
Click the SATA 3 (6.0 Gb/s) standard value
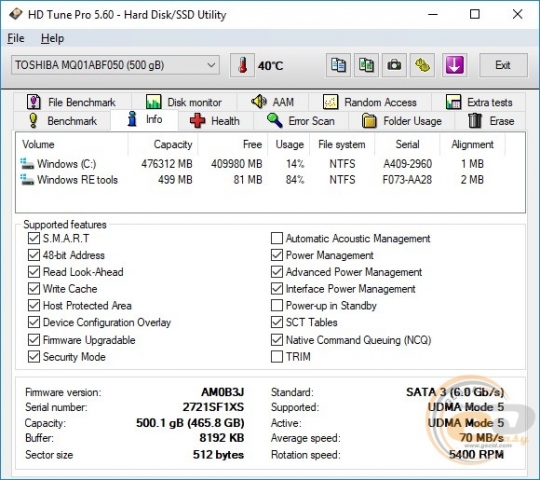pyautogui.click(x=455, y=392)
